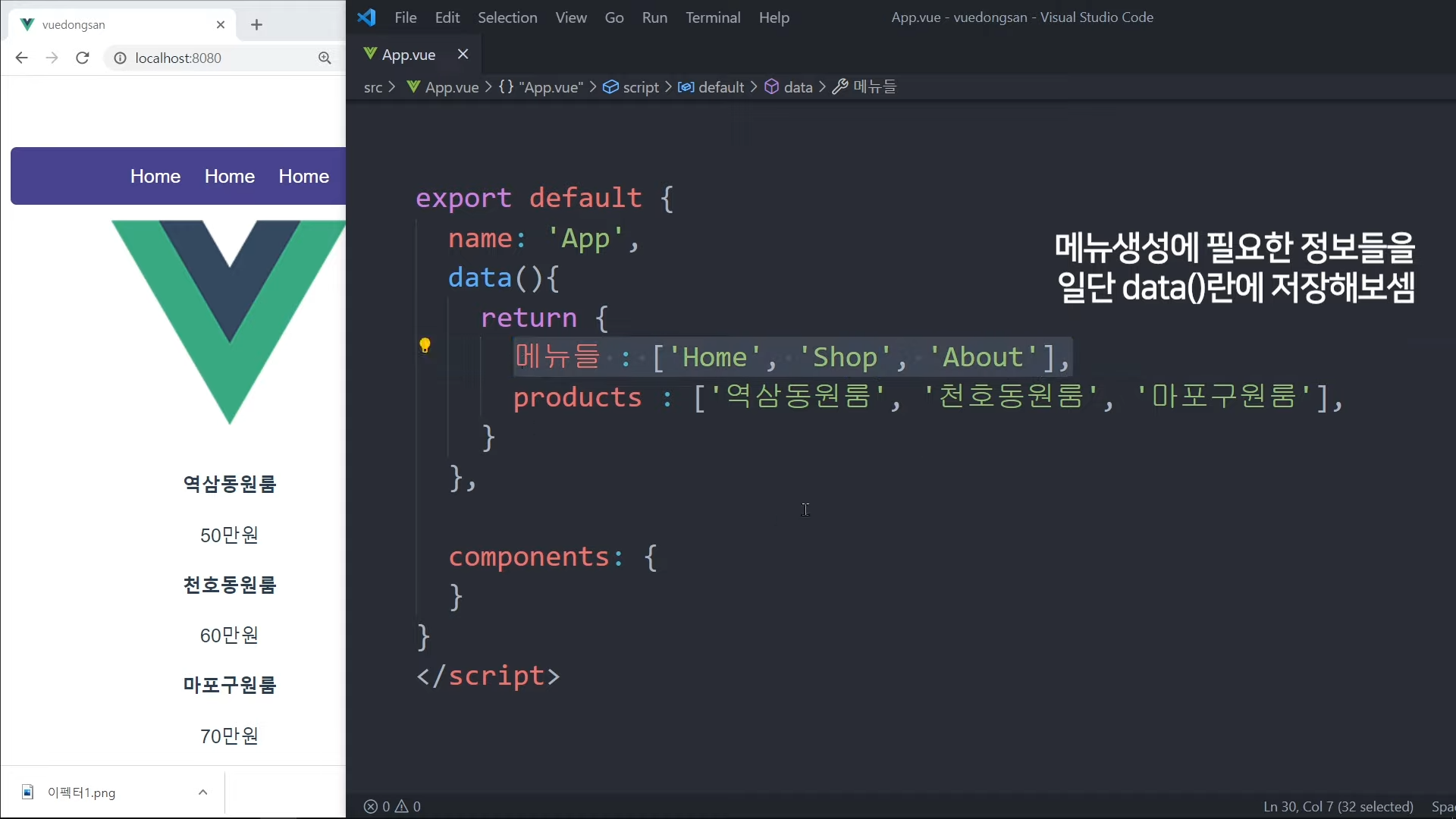This screenshot has width=1456, height=819.
Task: Click the zoom magnifier in address bar
Action: coord(325,58)
